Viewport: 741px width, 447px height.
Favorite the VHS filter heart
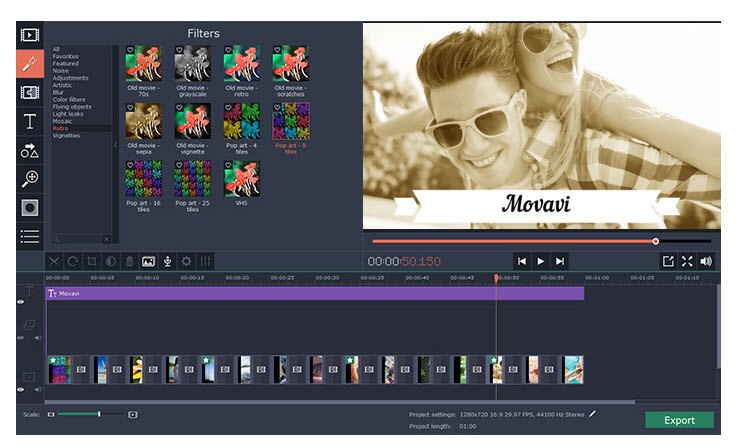[228, 165]
